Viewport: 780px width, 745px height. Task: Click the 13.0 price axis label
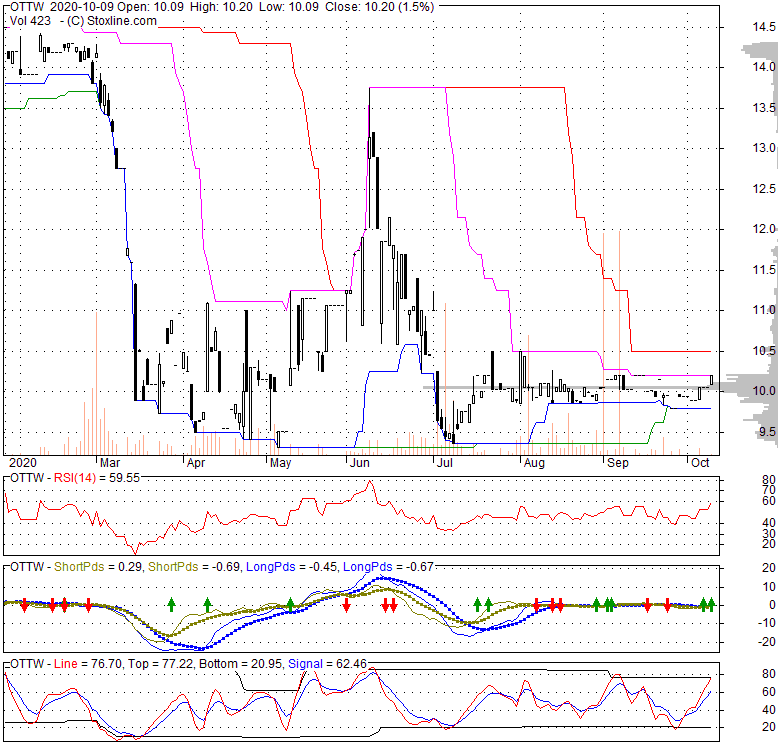point(764,148)
